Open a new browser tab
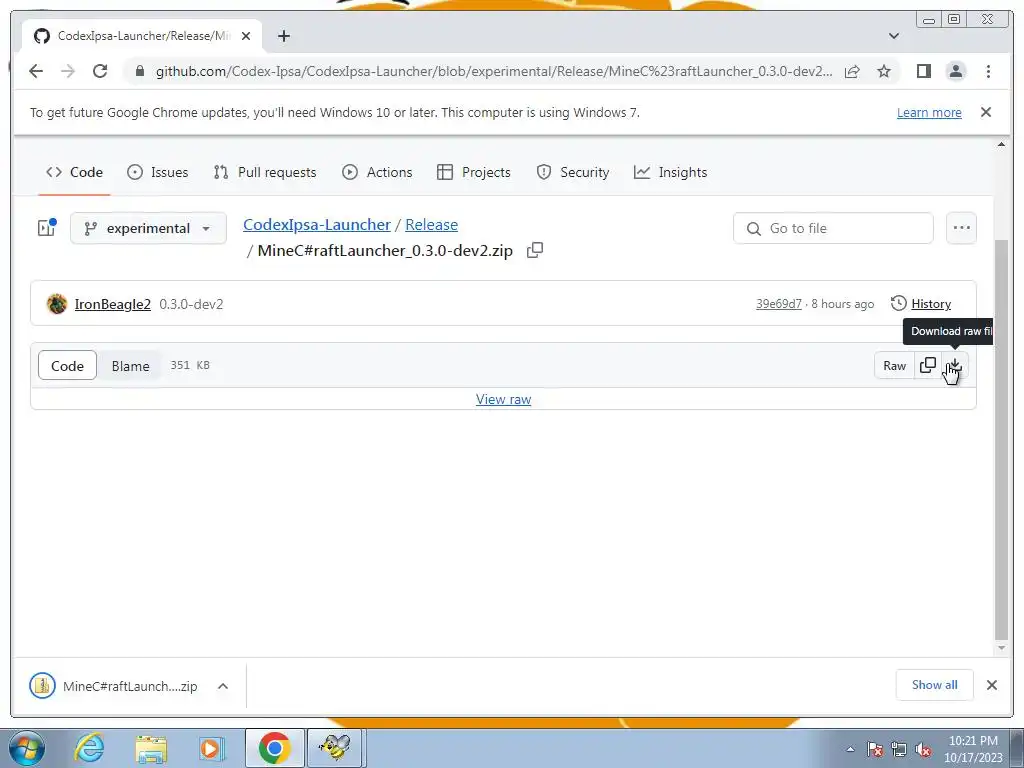Screen dimensions: 1024x768 coord(283,36)
